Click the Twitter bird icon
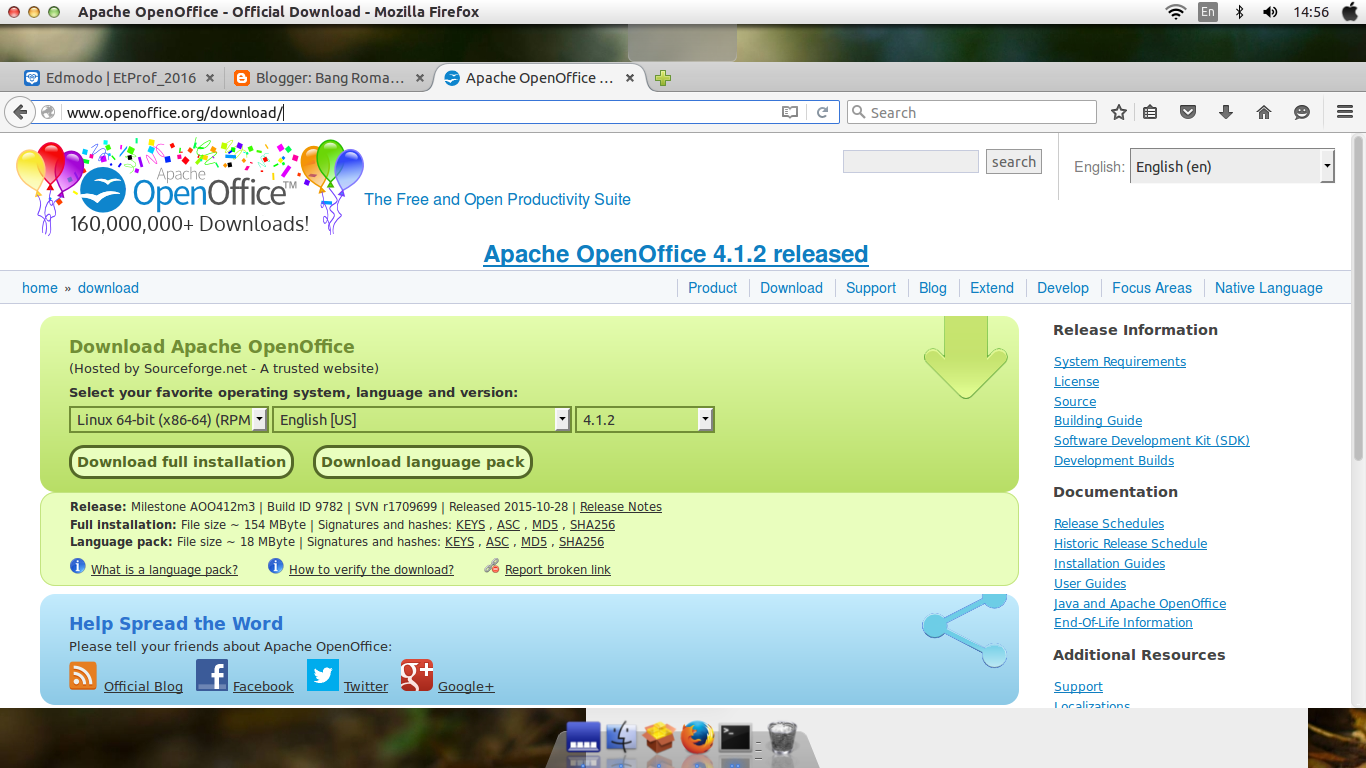 coord(323,675)
